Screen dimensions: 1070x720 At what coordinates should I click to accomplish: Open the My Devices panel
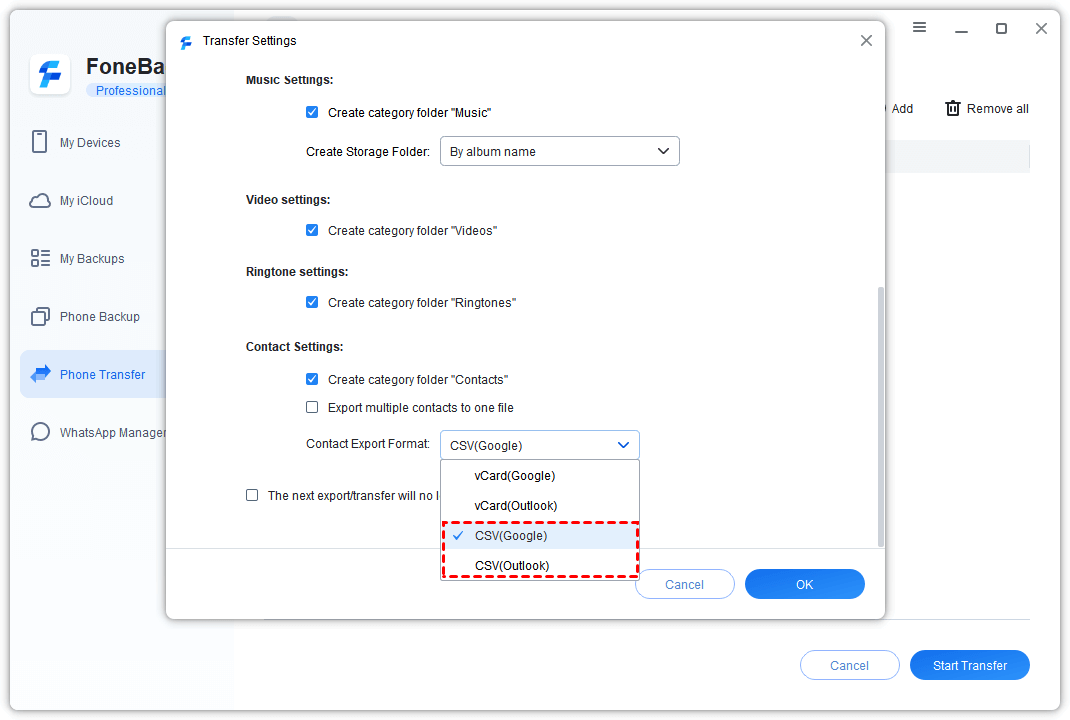[x=88, y=142]
